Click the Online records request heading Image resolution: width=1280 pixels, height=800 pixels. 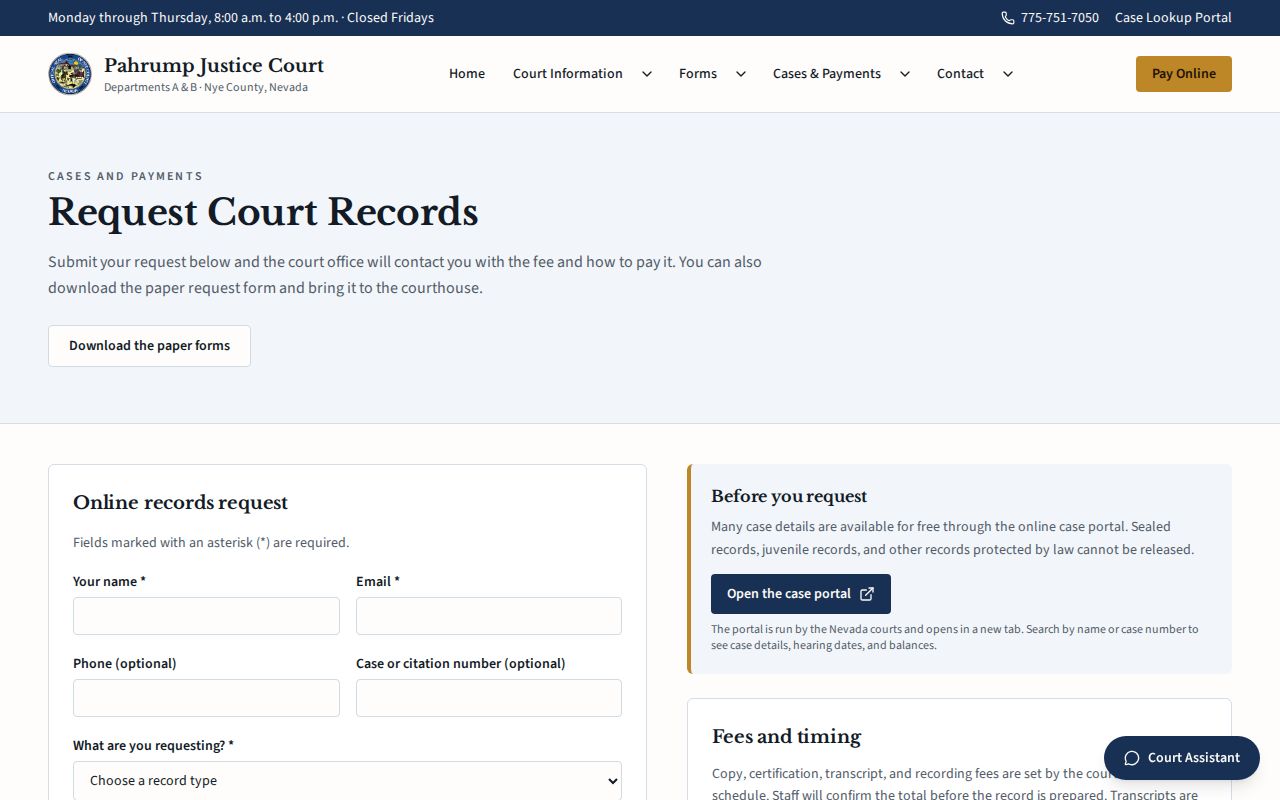[x=180, y=503]
